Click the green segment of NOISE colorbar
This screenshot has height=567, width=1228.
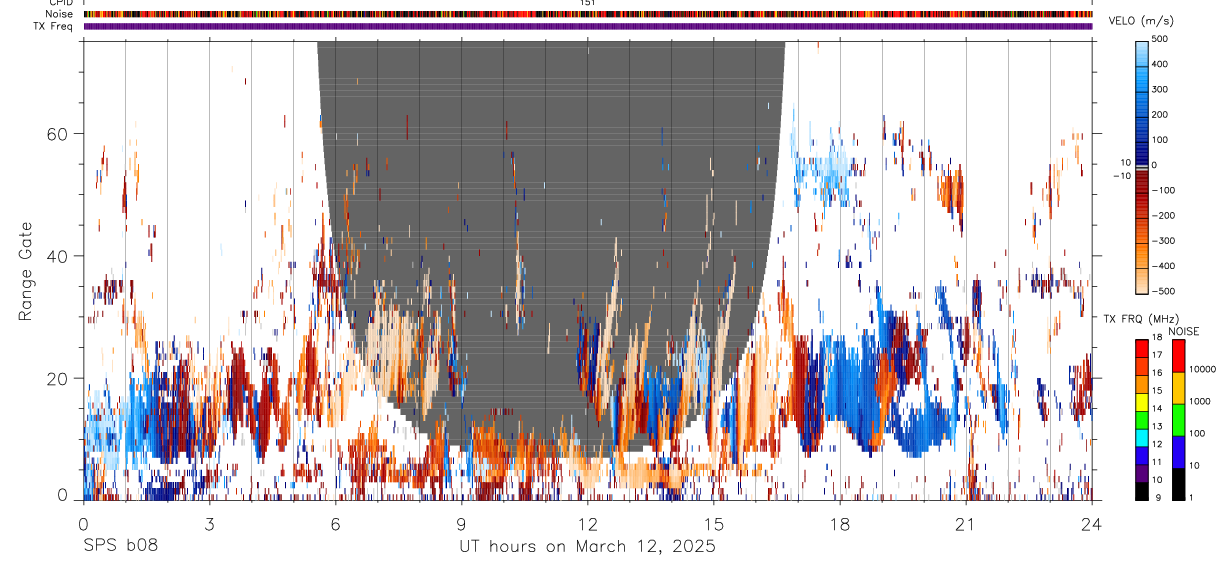[1178, 420]
